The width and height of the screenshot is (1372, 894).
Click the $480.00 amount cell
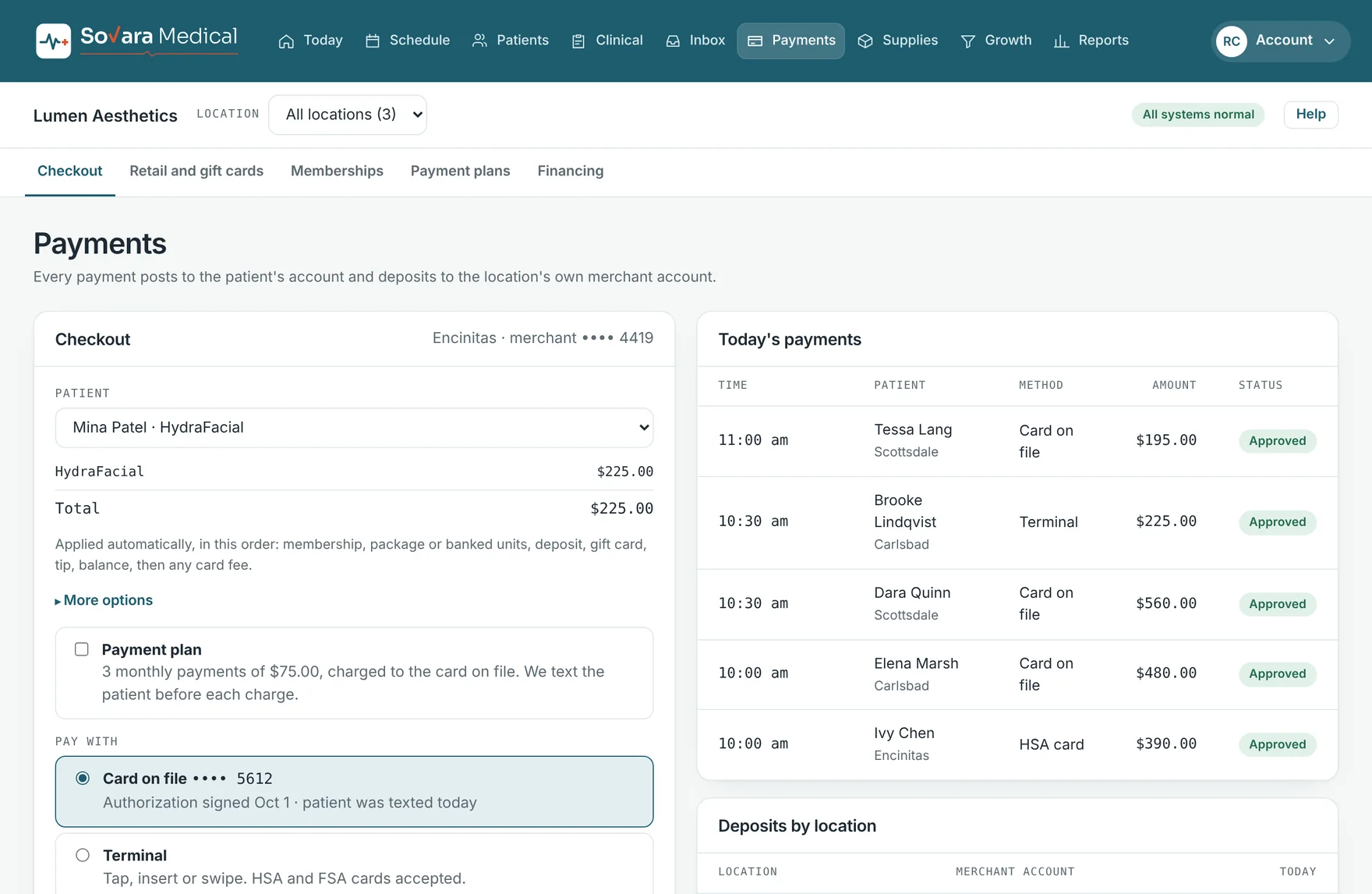point(1166,673)
